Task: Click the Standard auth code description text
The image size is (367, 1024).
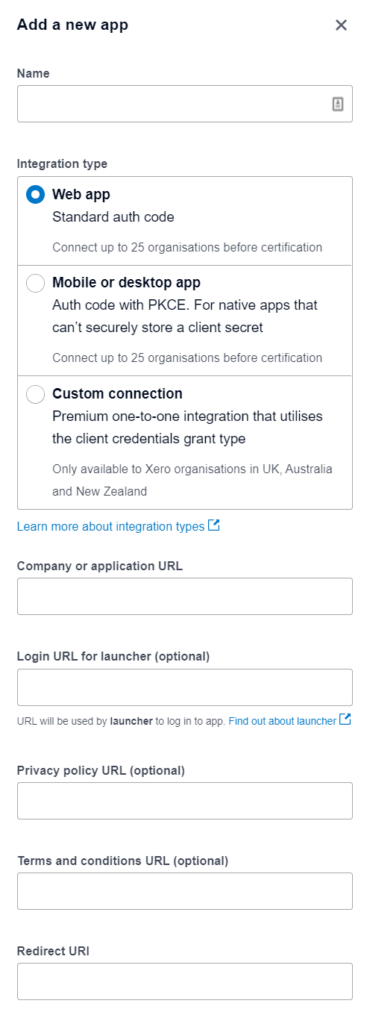Action: (113, 217)
